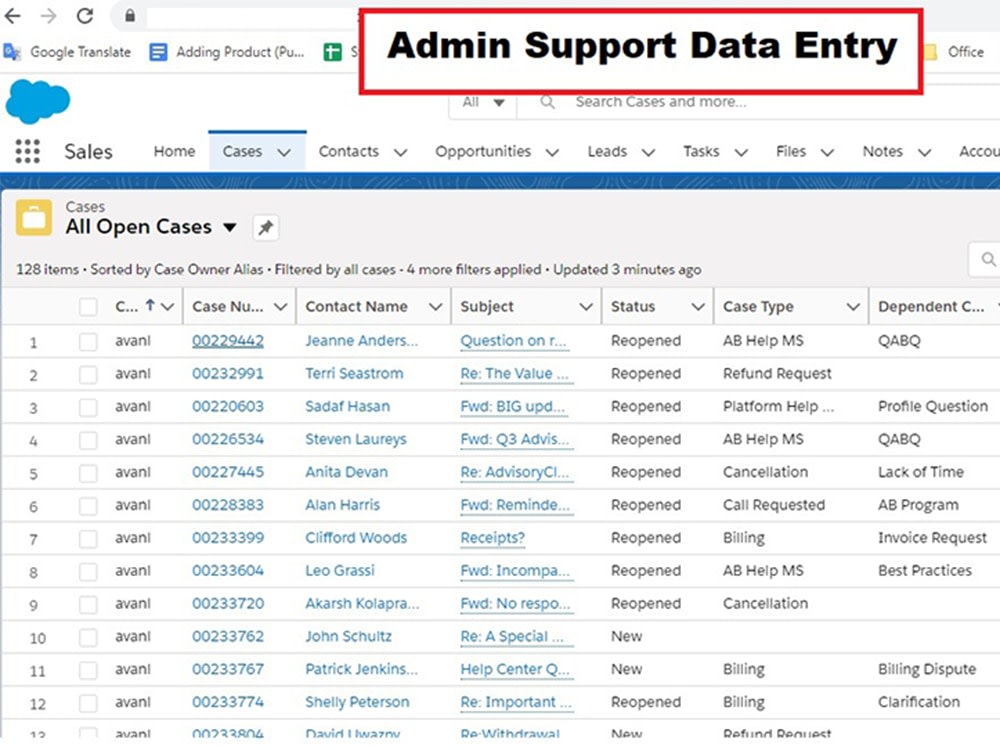Switch to the Contacts tab

tap(348, 151)
